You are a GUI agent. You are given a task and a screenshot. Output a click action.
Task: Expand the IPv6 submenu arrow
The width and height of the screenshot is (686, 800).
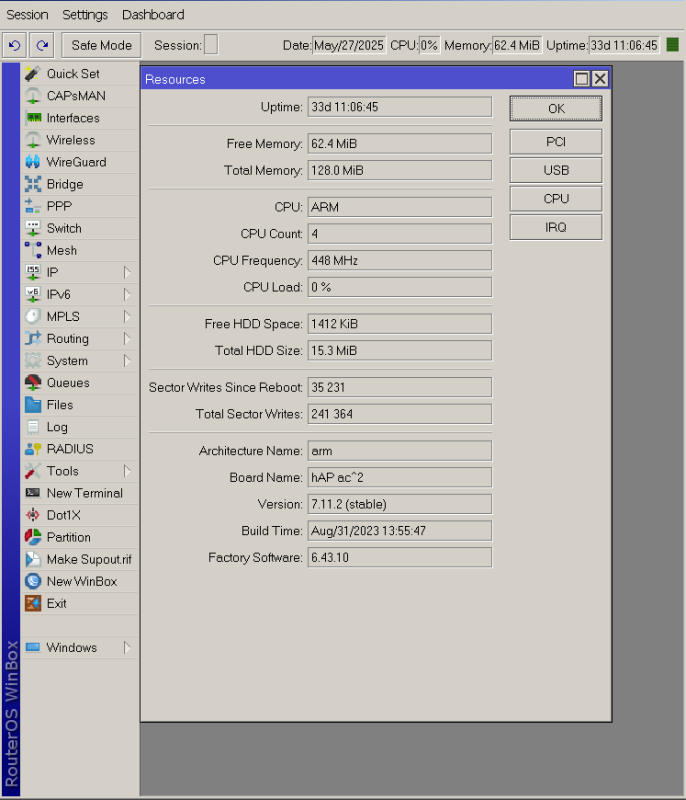[127, 294]
